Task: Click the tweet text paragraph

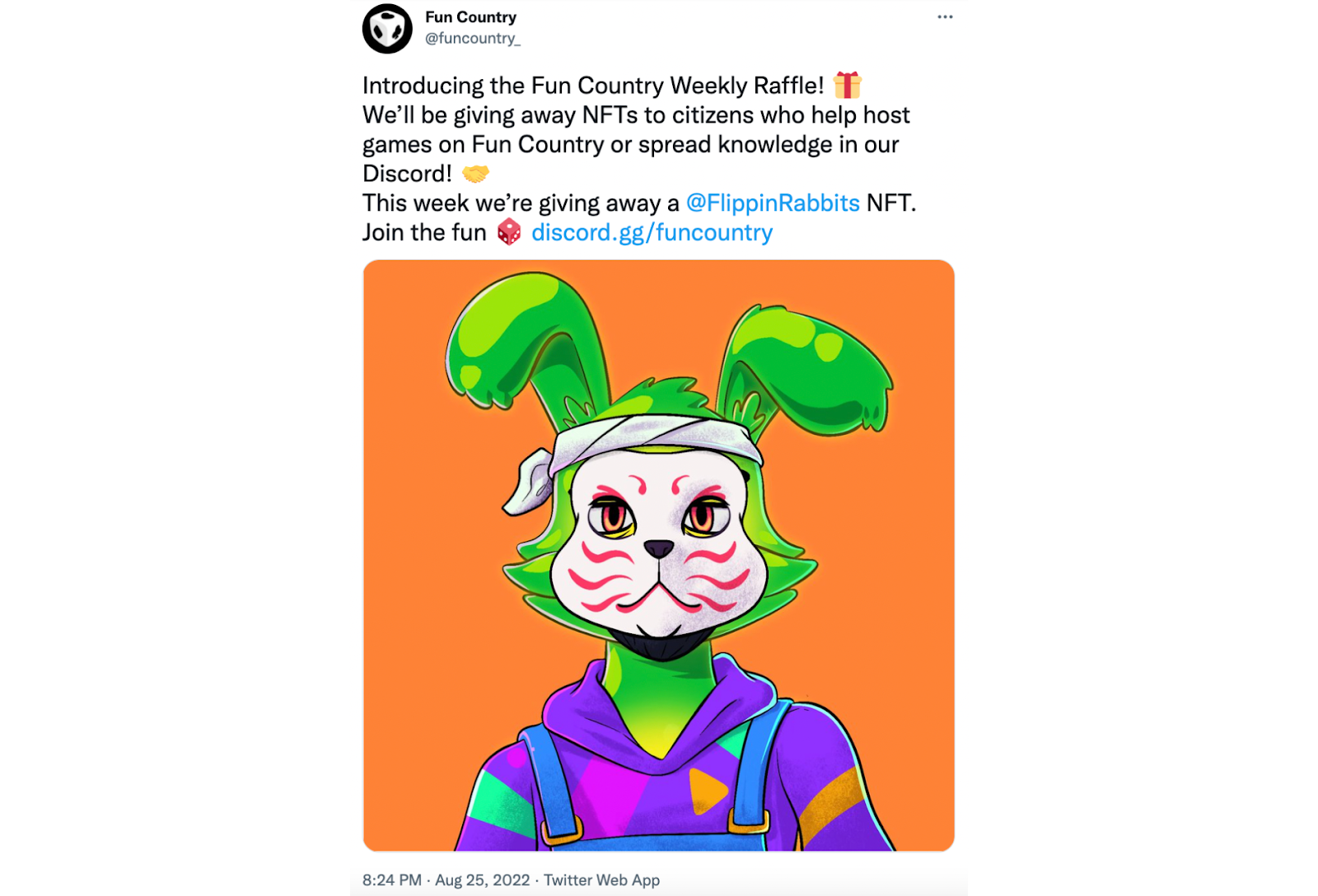Action: pyautogui.click(x=639, y=159)
